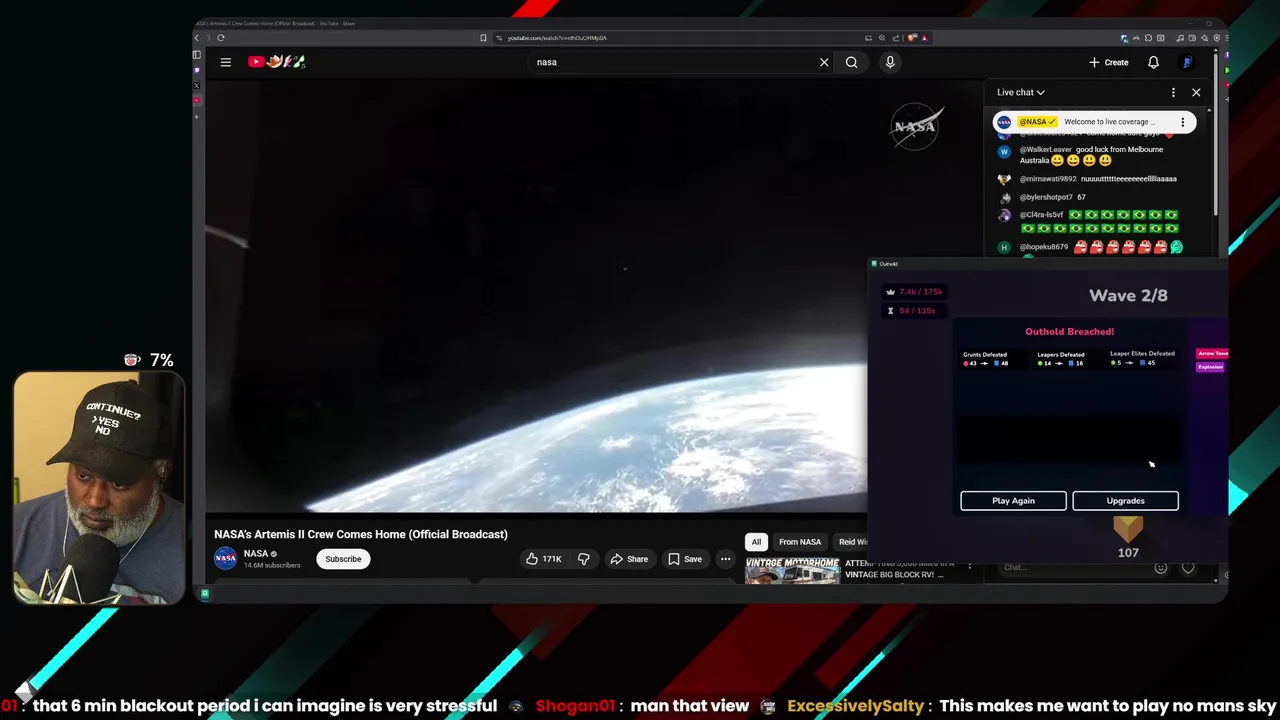Go back in browser history
Viewport: 1280px width, 720px height.
[x=197, y=38]
